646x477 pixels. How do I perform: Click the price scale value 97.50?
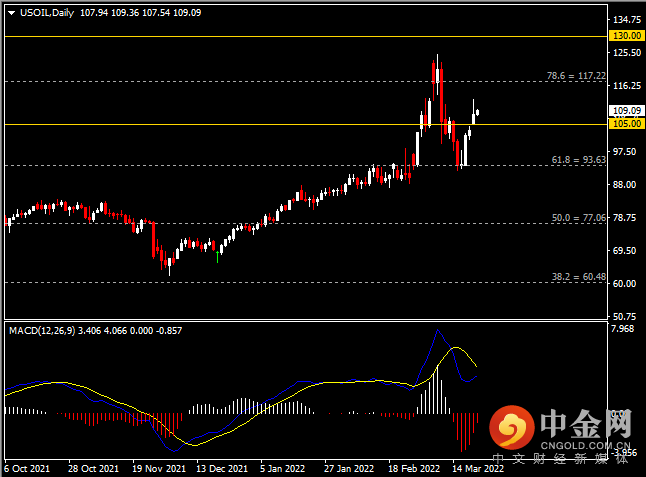click(625, 152)
